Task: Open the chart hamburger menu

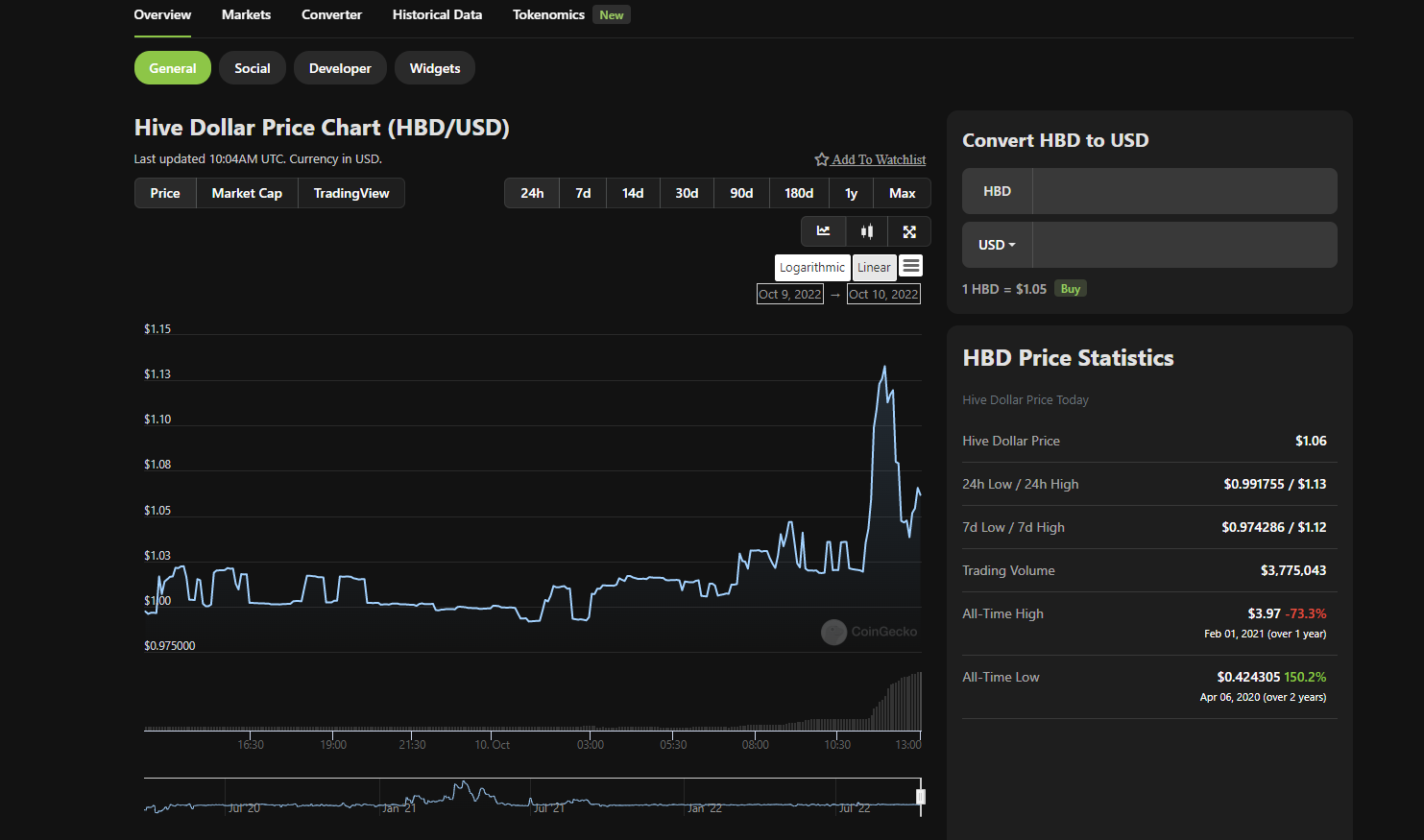Action: [911, 266]
